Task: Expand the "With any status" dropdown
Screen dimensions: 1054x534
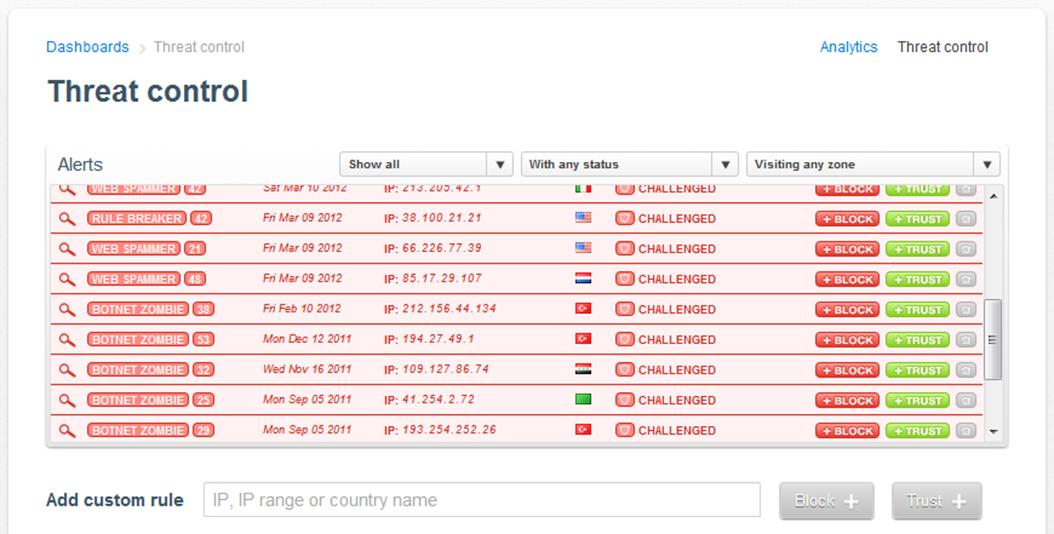Action: click(629, 165)
